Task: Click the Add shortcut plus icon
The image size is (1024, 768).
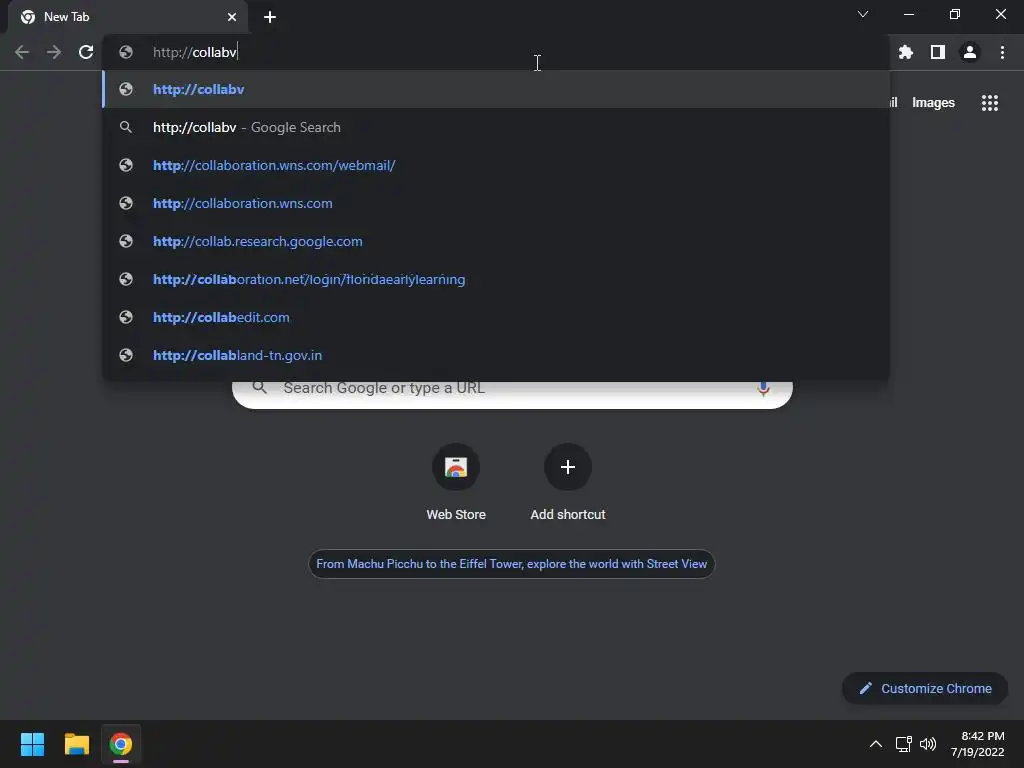Action: pos(568,467)
